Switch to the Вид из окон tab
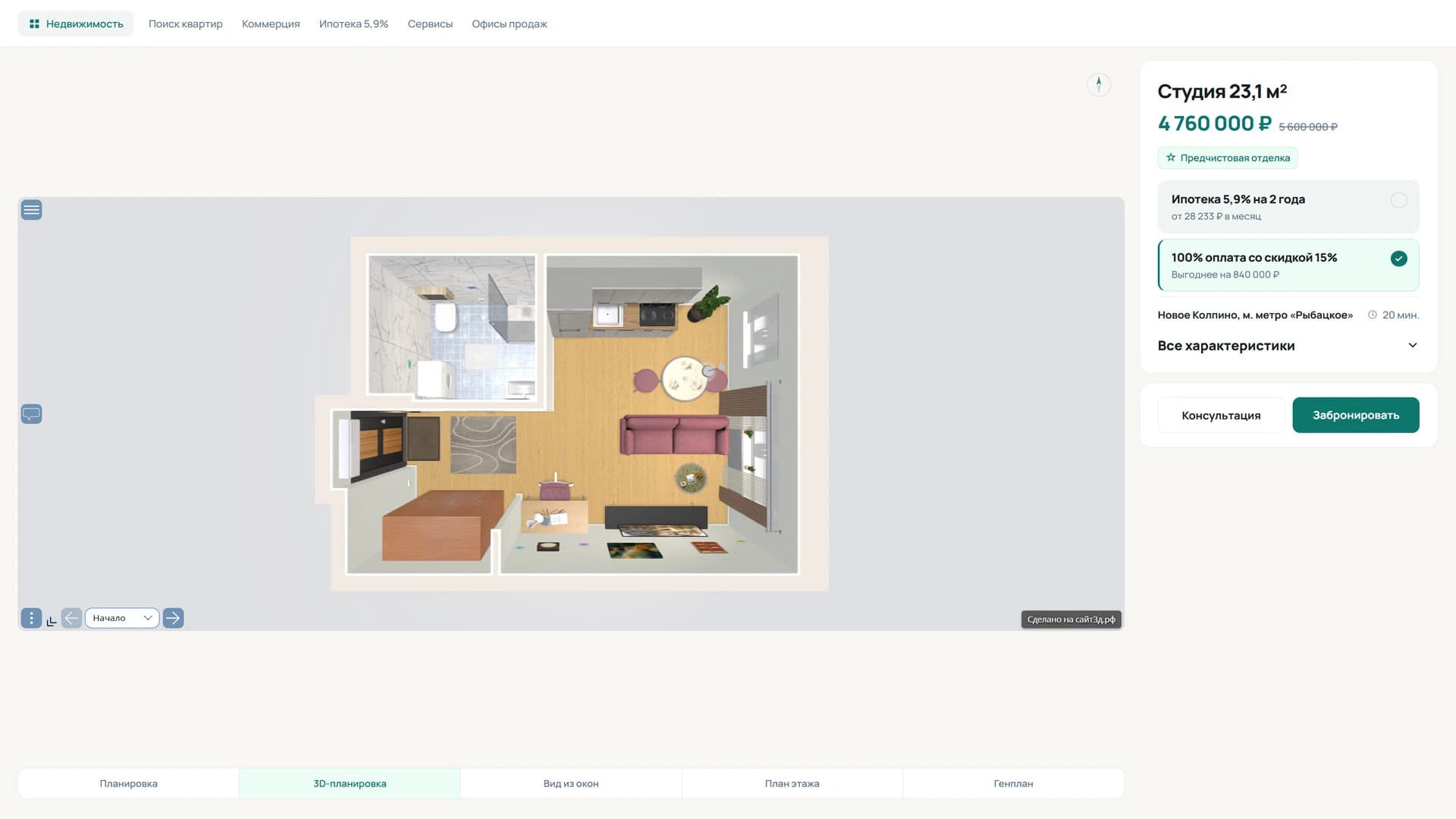Screen dimensions: 1456x819 coord(571,783)
